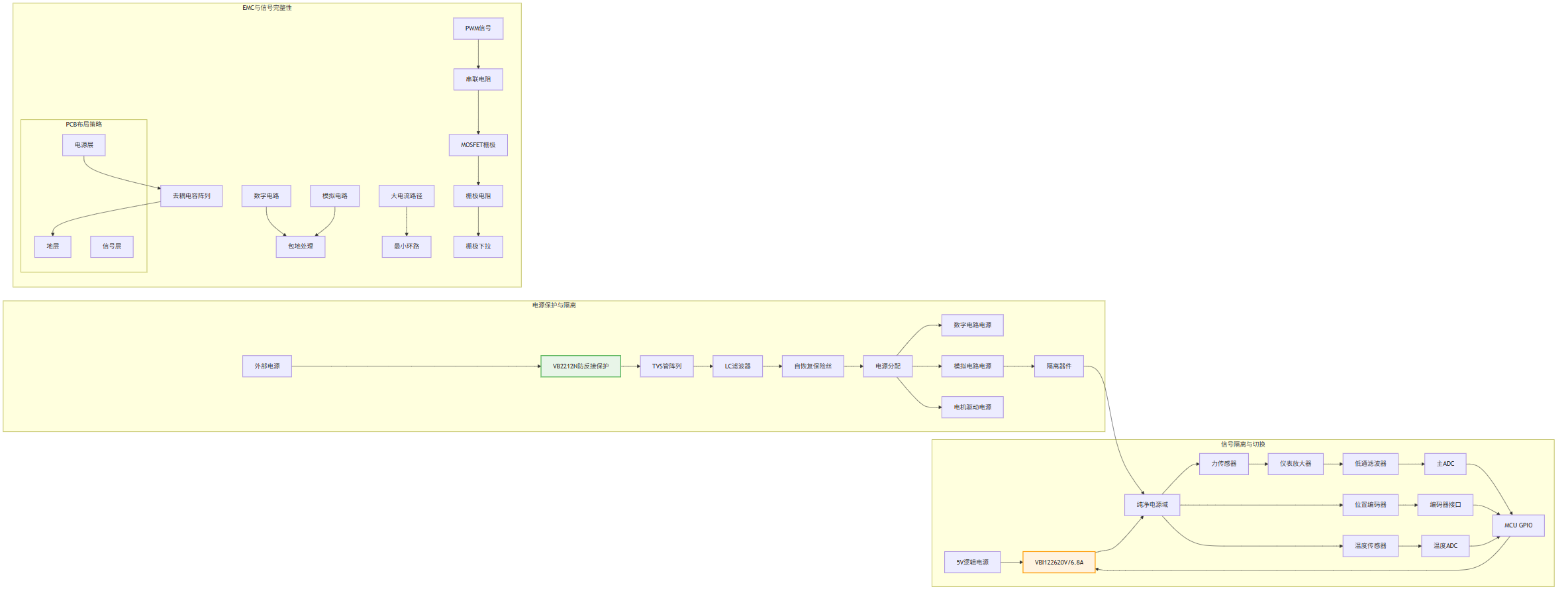Click the '信号隔离与切换' group title
Image resolution: width=1568 pixels, height=595 pixels.
point(1243,445)
